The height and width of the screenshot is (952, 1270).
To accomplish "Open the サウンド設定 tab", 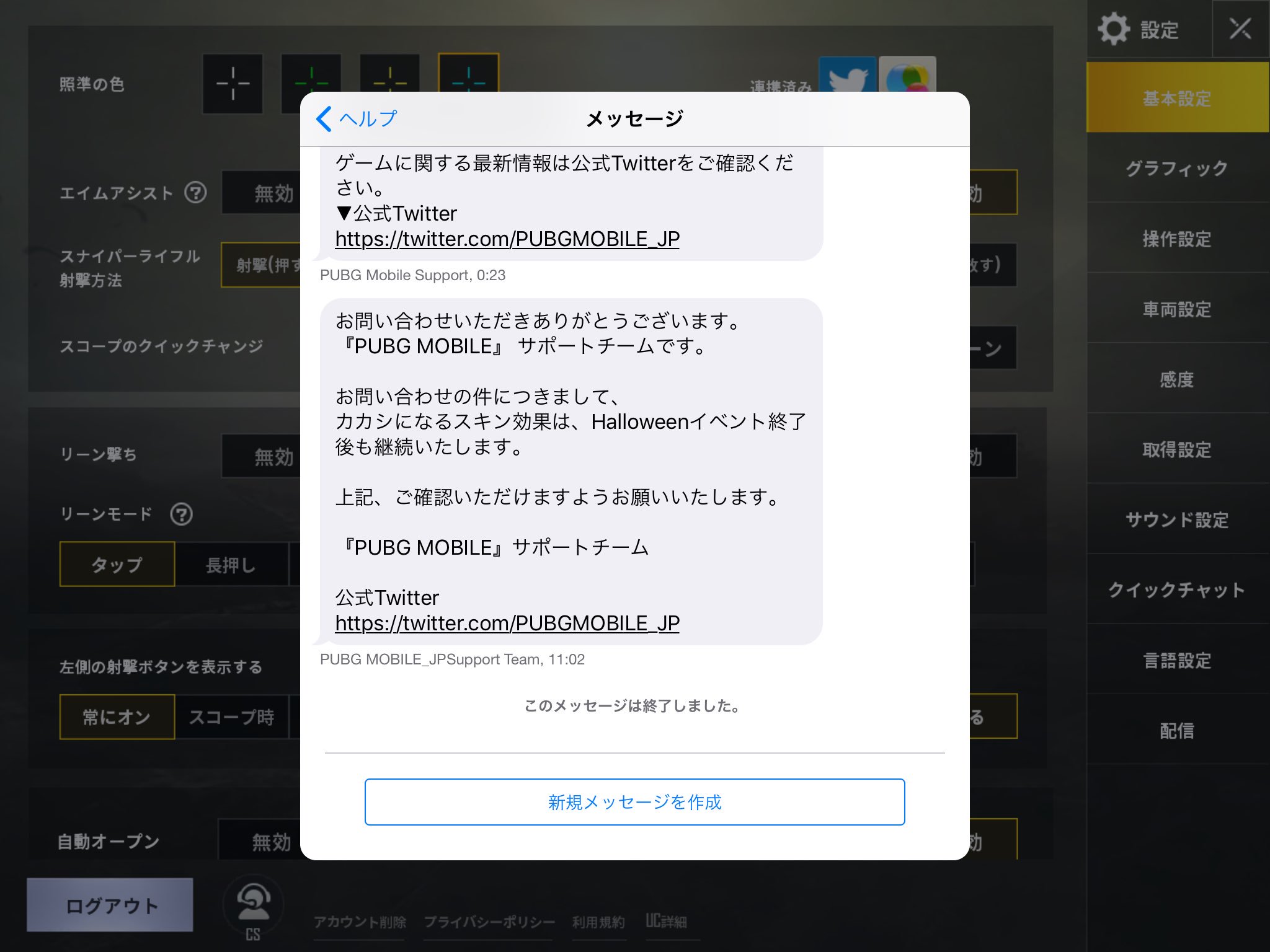I will pyautogui.click(x=1176, y=519).
